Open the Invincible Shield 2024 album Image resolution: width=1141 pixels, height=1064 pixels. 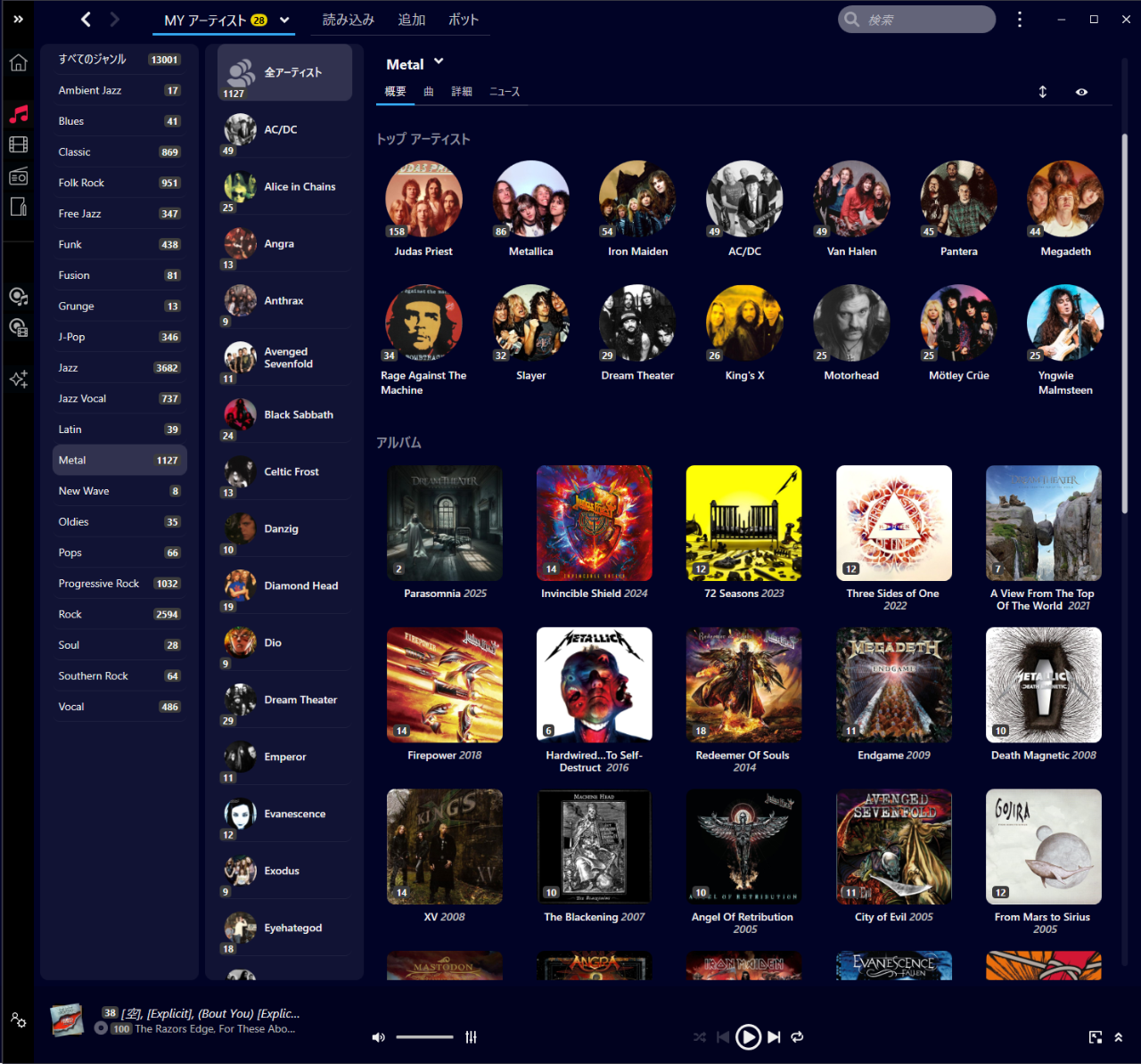point(595,523)
